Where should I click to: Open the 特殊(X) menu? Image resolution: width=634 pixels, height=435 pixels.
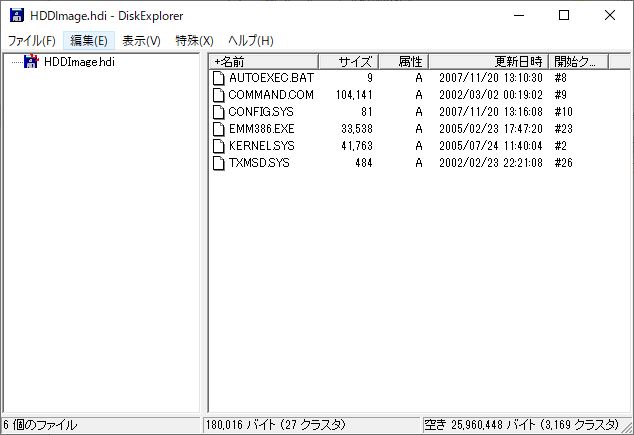coord(194,40)
